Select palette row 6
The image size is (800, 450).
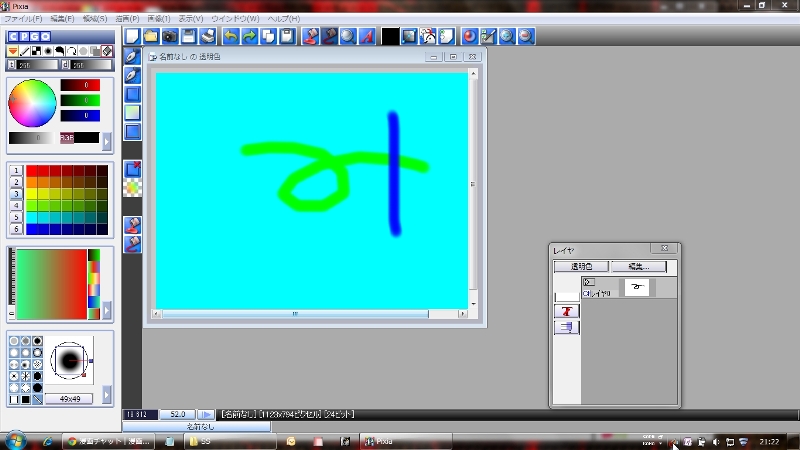(16, 229)
